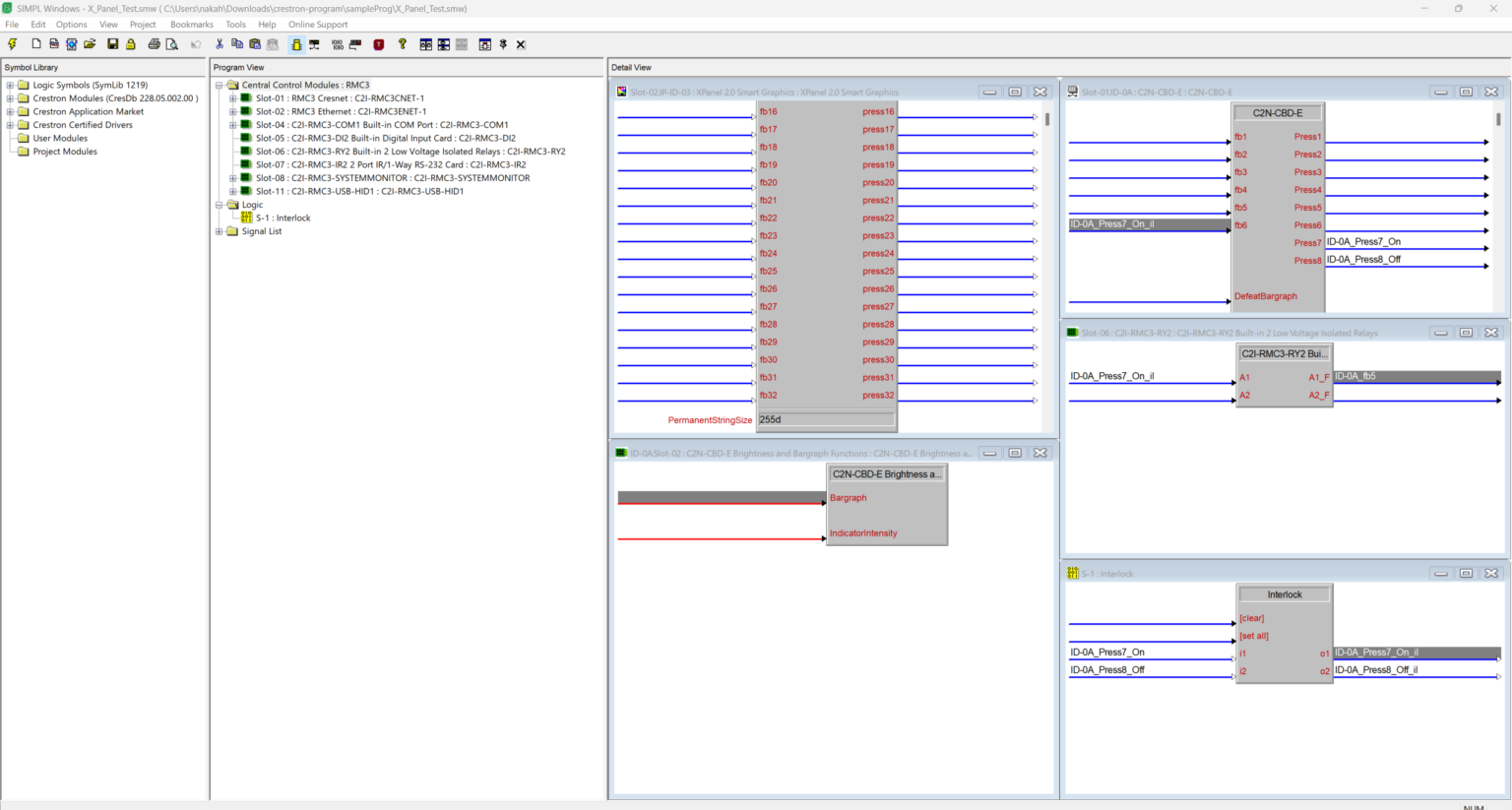Select the Crestron Certified Drivers folder
The width and height of the screenshot is (1512, 810).
[83, 125]
